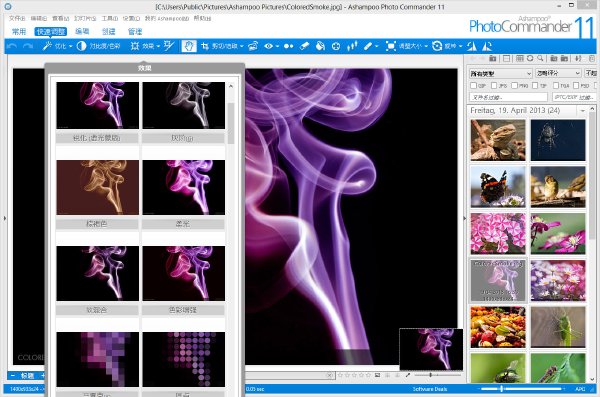Click the Redo arrow in the toolbar
600x397 pixels.
coord(28,46)
